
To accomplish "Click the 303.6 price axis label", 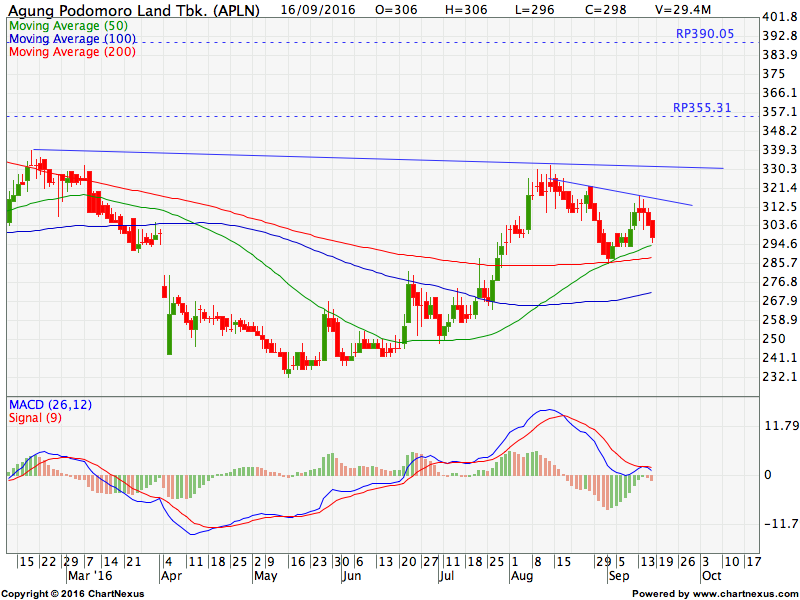I will [x=779, y=225].
